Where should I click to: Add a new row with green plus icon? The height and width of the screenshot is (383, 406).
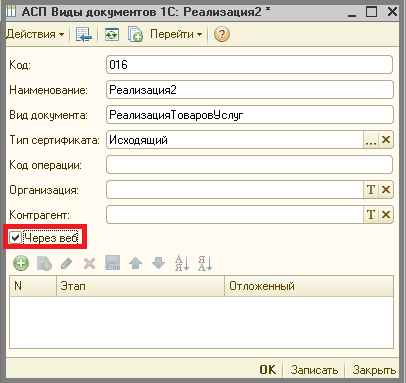pos(21,263)
